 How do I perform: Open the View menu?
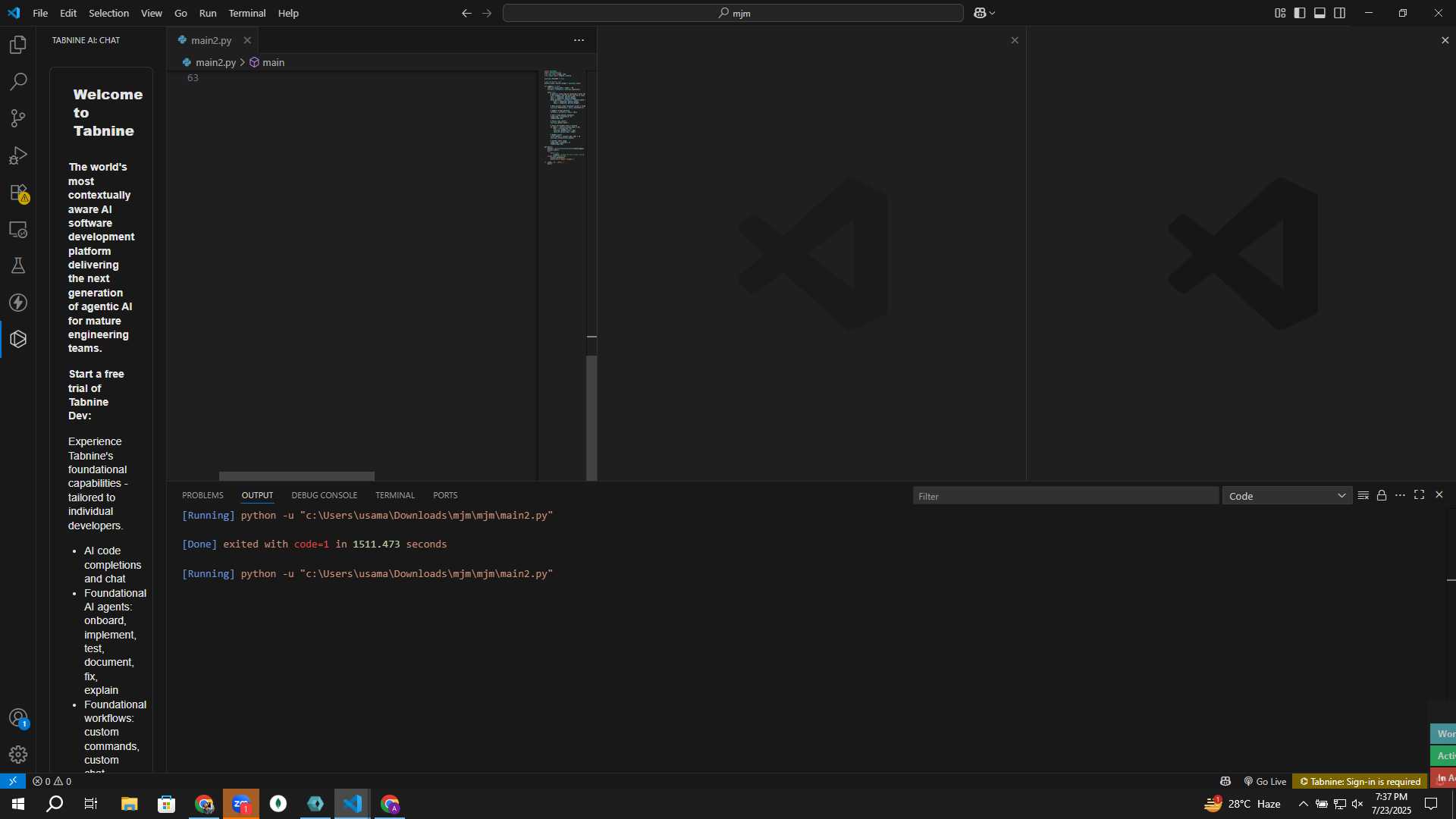[x=152, y=13]
